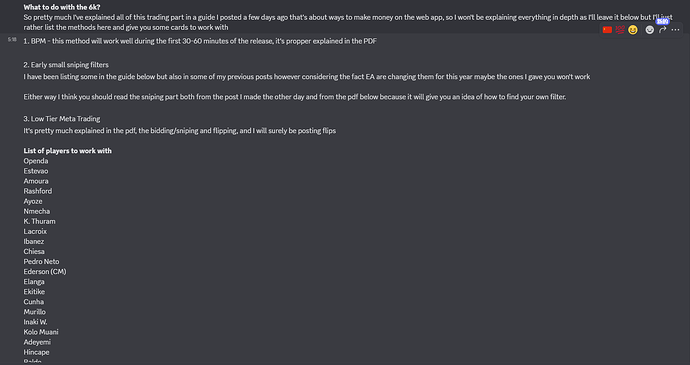Click the "What to do with the 6k?" heading
This screenshot has width=690, height=365.
click(x=62, y=7)
